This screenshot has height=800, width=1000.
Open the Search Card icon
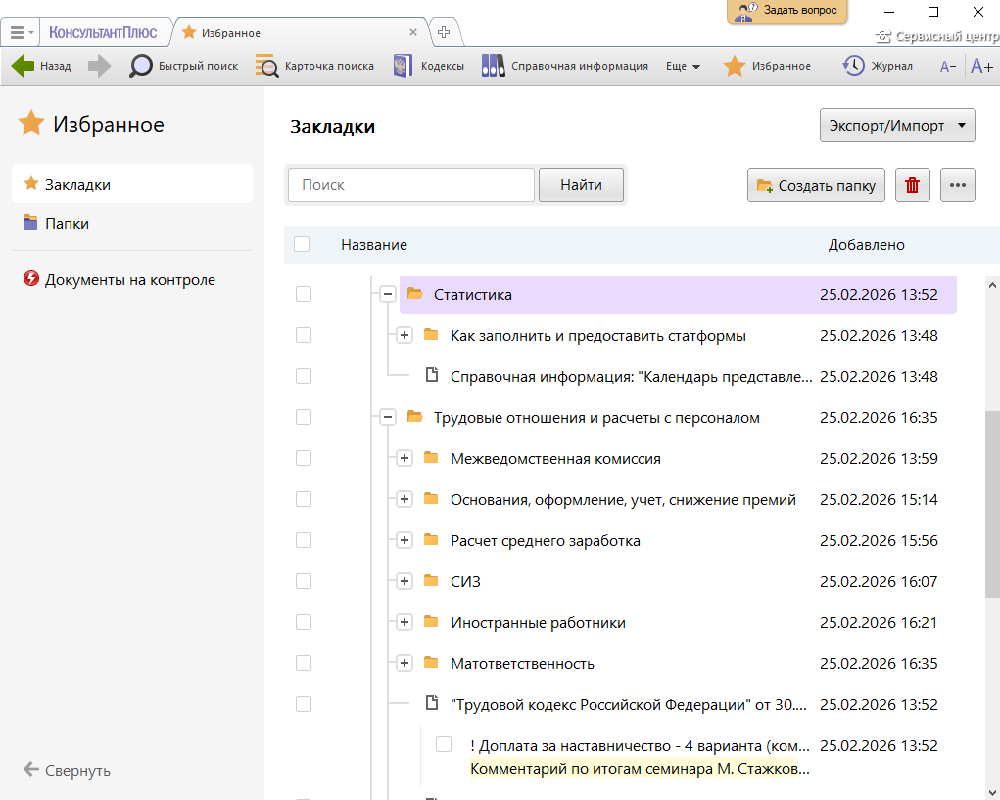click(267, 66)
